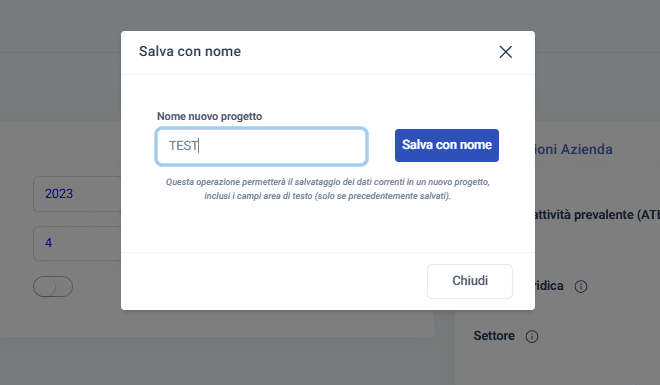Viewport: 660px width, 385px height.
Task: Click the blue Salva con nome button
Action: [x=447, y=145]
